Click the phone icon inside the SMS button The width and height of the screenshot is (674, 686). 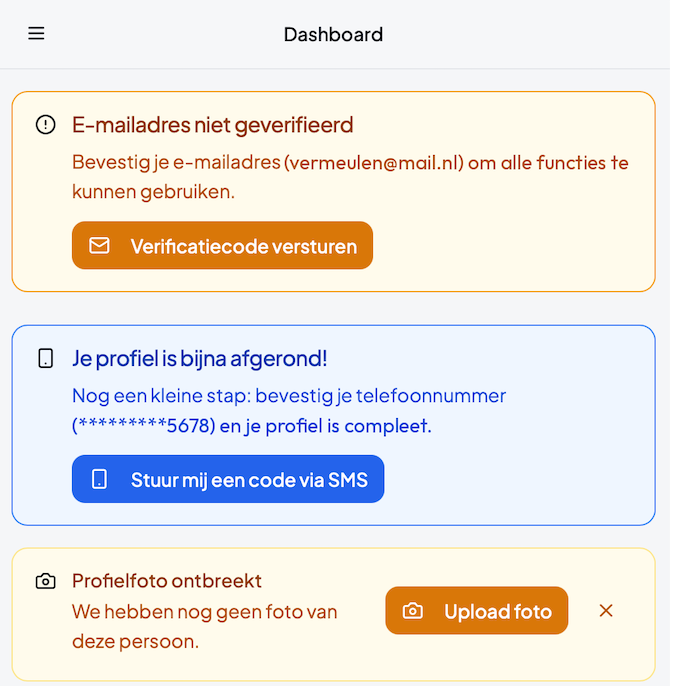[x=99, y=479]
